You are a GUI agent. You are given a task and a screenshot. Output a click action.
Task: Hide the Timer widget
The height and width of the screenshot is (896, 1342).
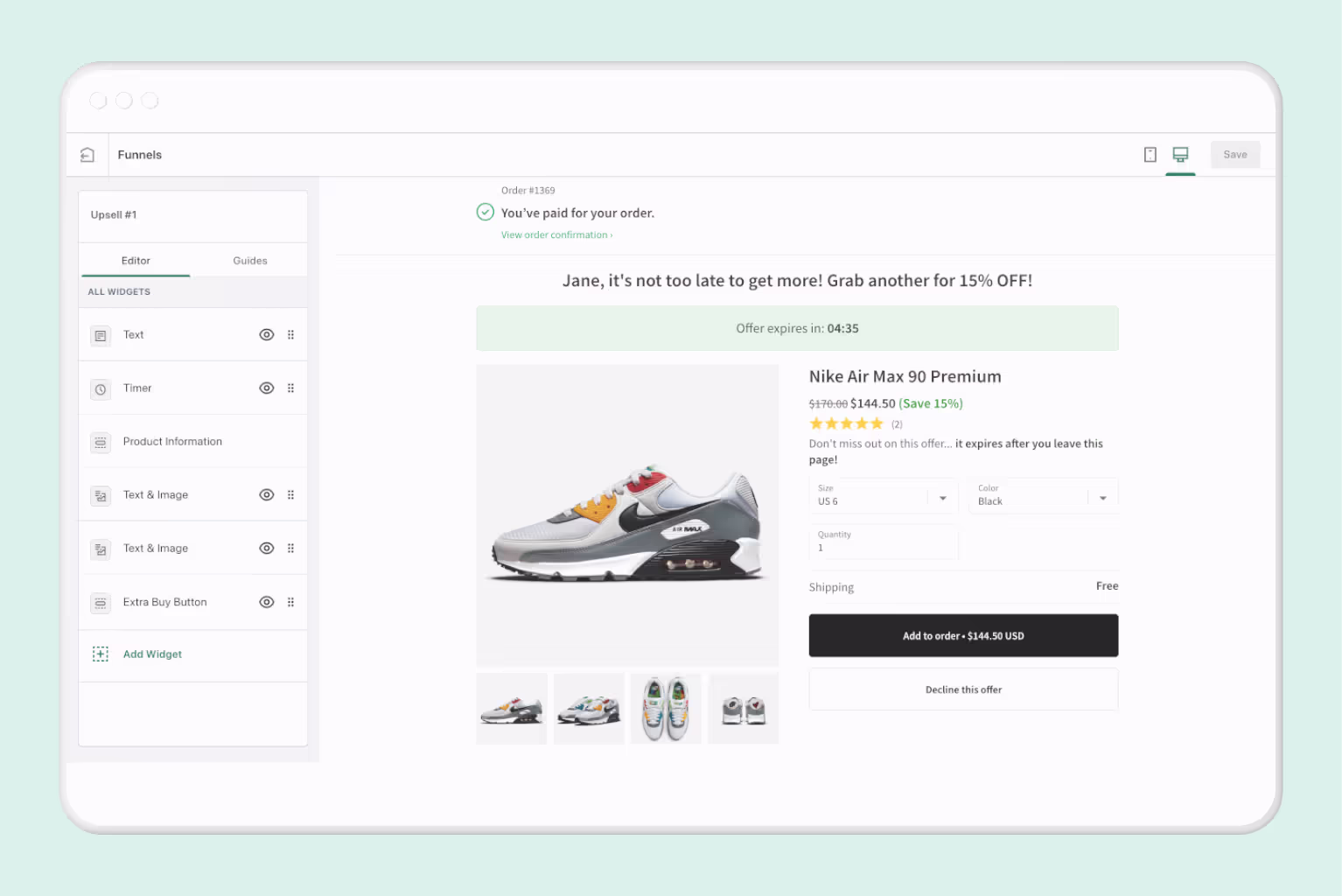point(267,388)
